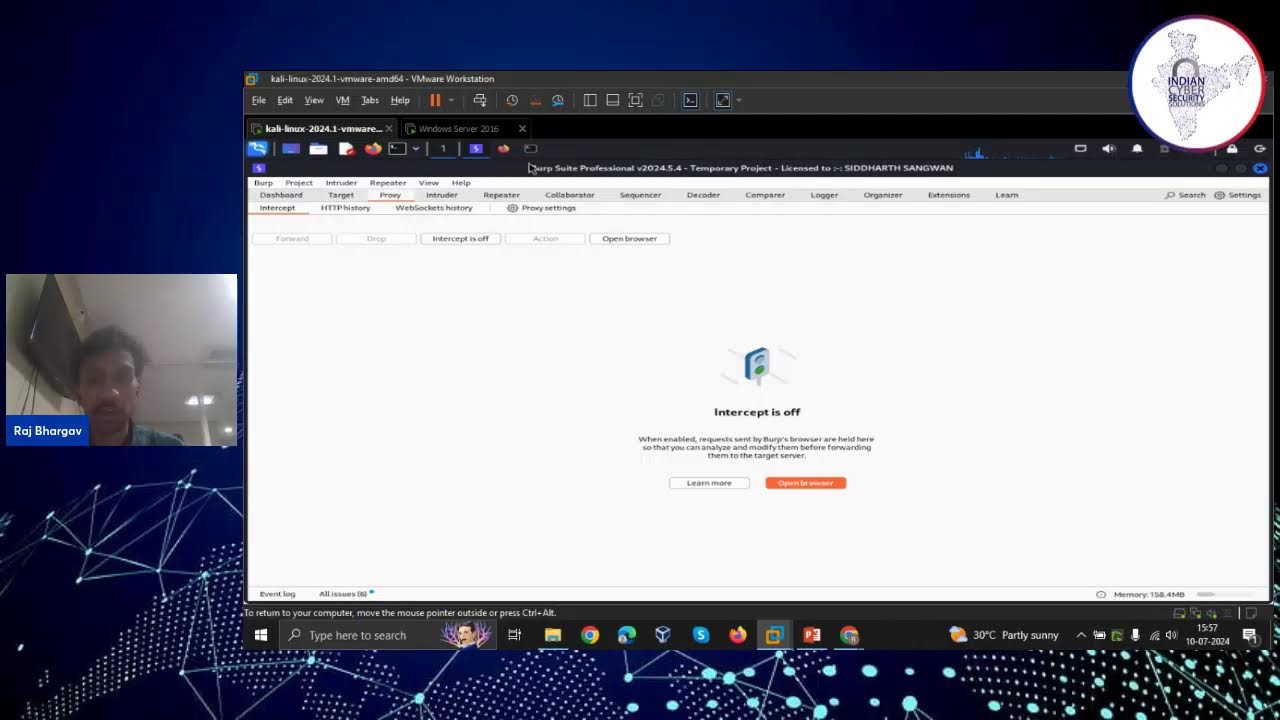Screen dimensions: 1280x720
Task: Click the Kali volume speaker icon
Action: pyautogui.click(x=1108, y=148)
